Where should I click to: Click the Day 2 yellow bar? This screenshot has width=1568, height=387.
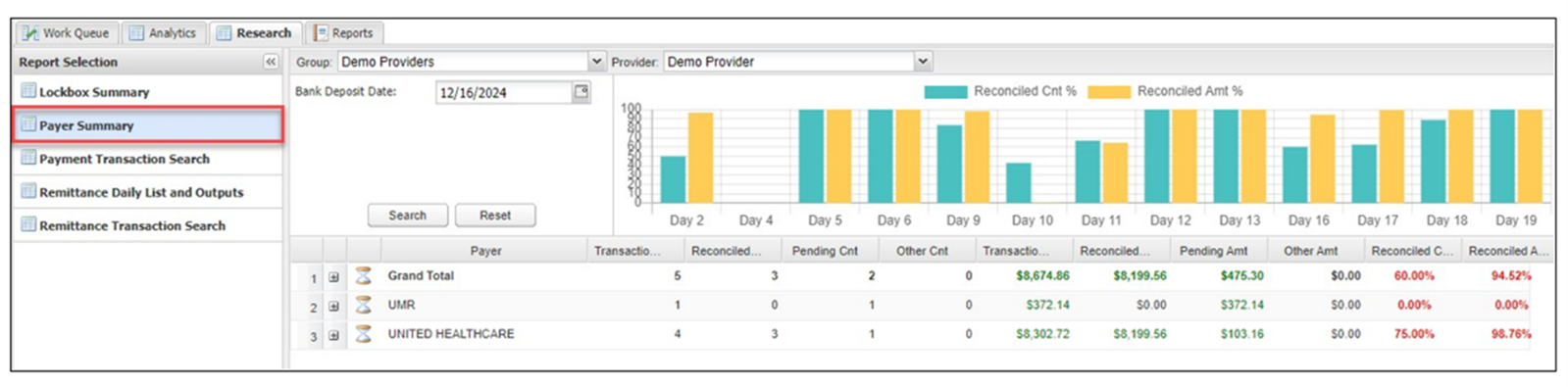click(700, 158)
